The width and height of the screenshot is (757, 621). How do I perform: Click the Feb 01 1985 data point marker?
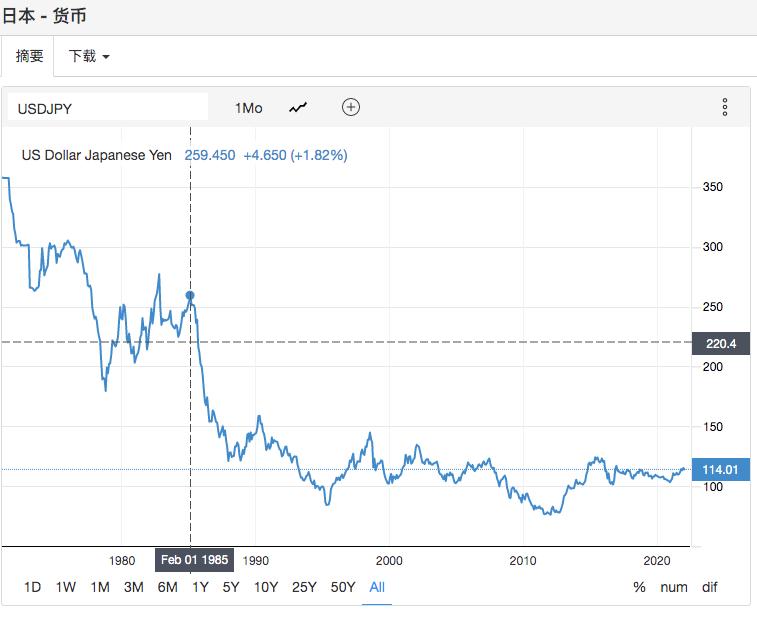[190, 296]
